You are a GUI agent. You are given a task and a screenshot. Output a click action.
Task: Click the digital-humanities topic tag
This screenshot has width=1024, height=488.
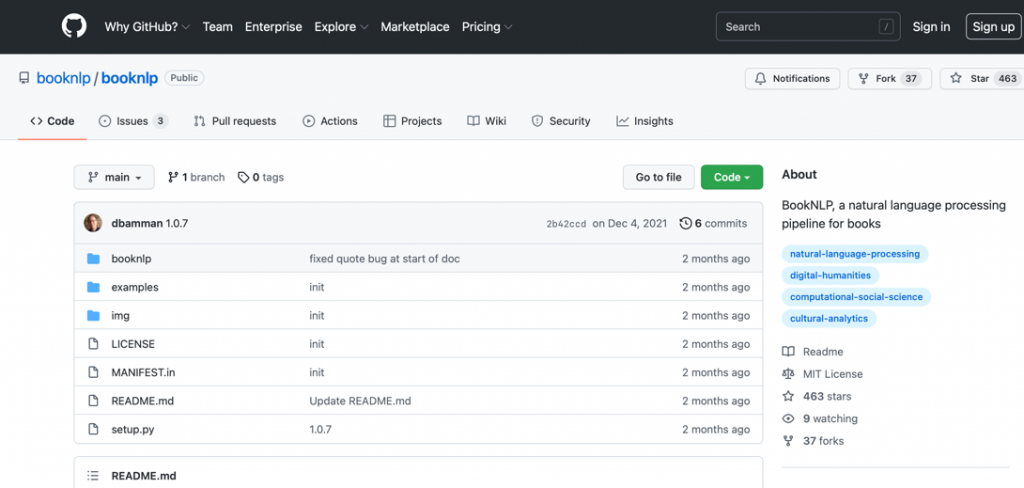[830, 276]
